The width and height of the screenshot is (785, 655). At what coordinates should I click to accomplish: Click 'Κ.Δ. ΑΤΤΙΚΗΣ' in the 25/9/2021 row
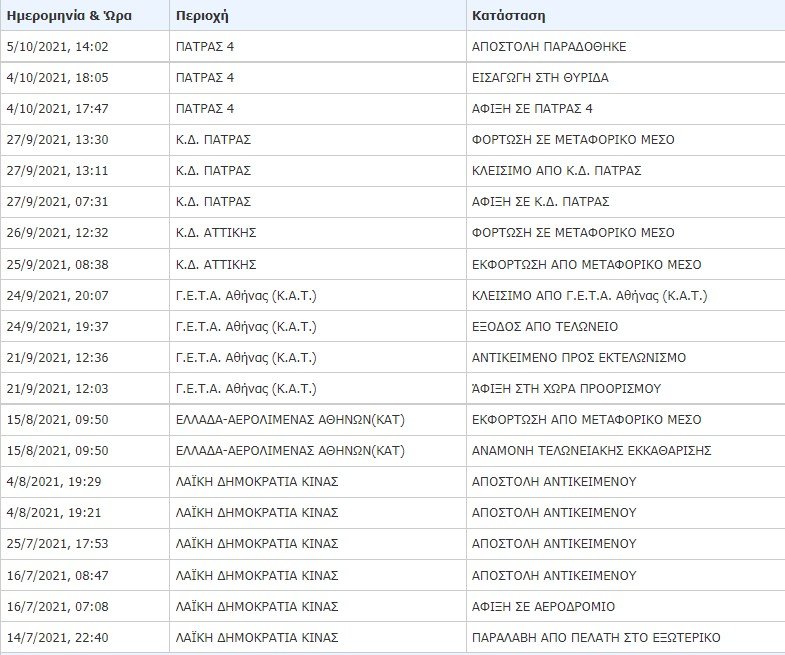pyautogui.click(x=216, y=264)
